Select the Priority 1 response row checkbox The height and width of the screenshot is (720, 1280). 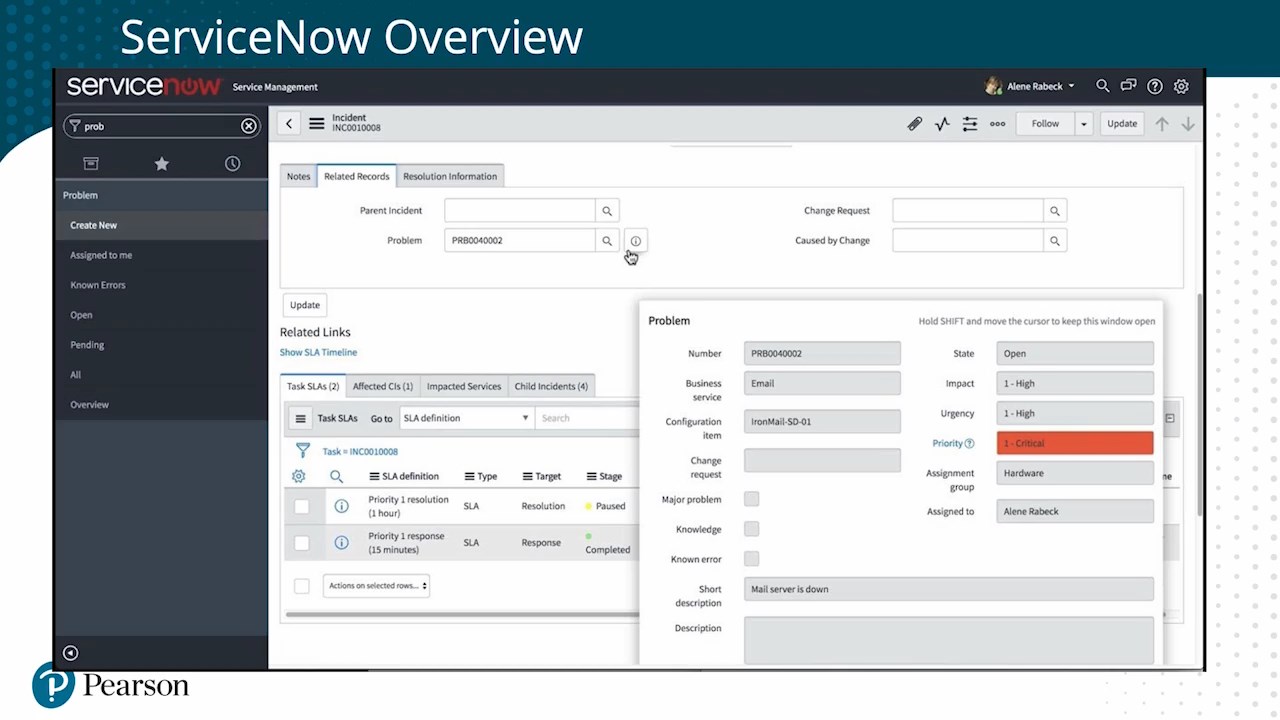coord(301,543)
